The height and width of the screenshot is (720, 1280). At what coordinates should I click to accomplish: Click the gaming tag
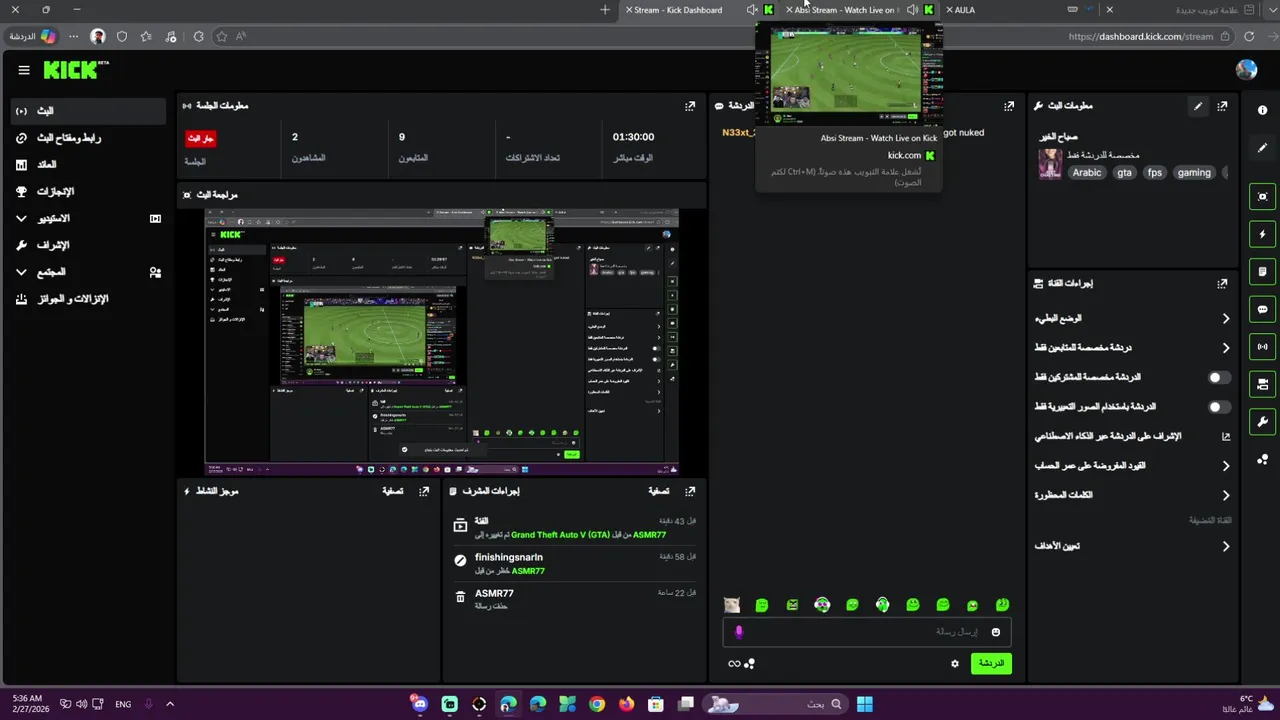pyautogui.click(x=1194, y=173)
